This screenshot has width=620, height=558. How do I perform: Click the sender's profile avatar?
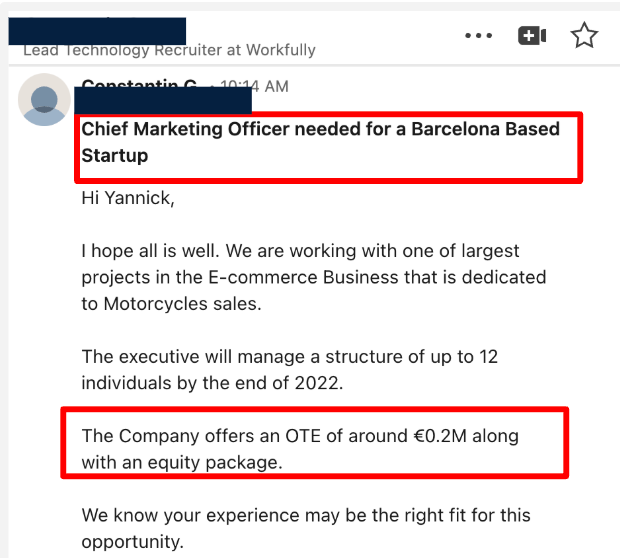coord(44,99)
